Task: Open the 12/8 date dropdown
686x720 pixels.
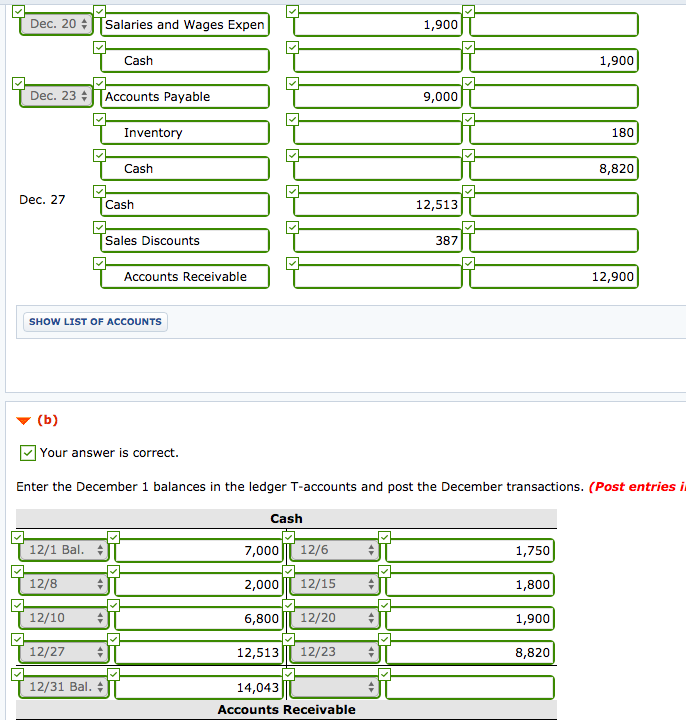Action: pyautogui.click(x=64, y=584)
